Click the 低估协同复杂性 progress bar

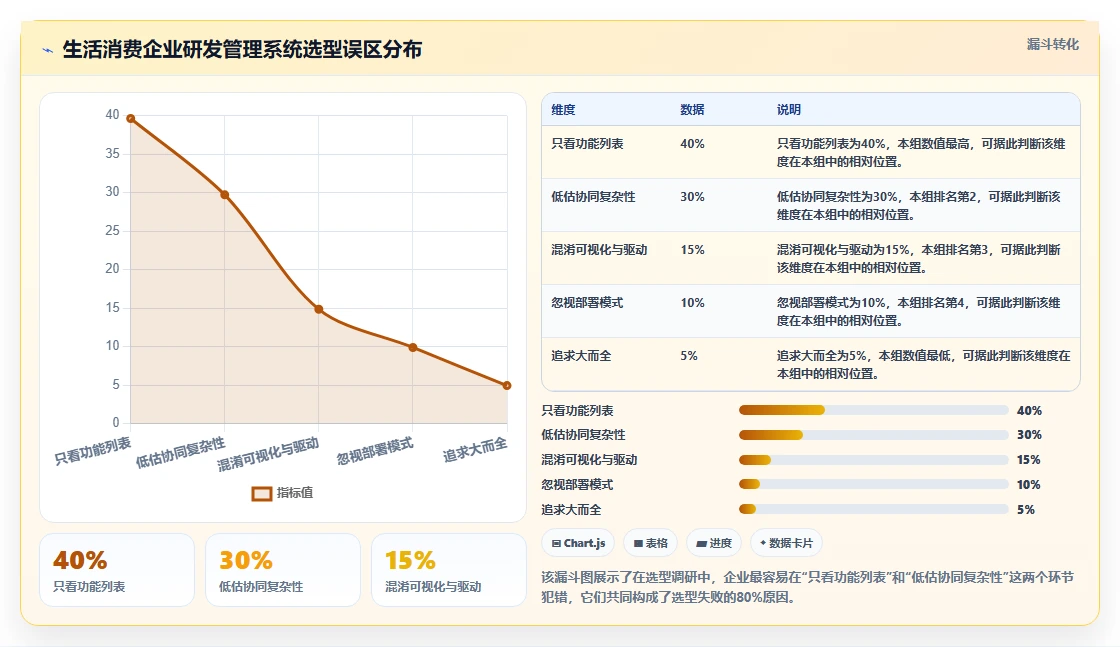(x=874, y=435)
